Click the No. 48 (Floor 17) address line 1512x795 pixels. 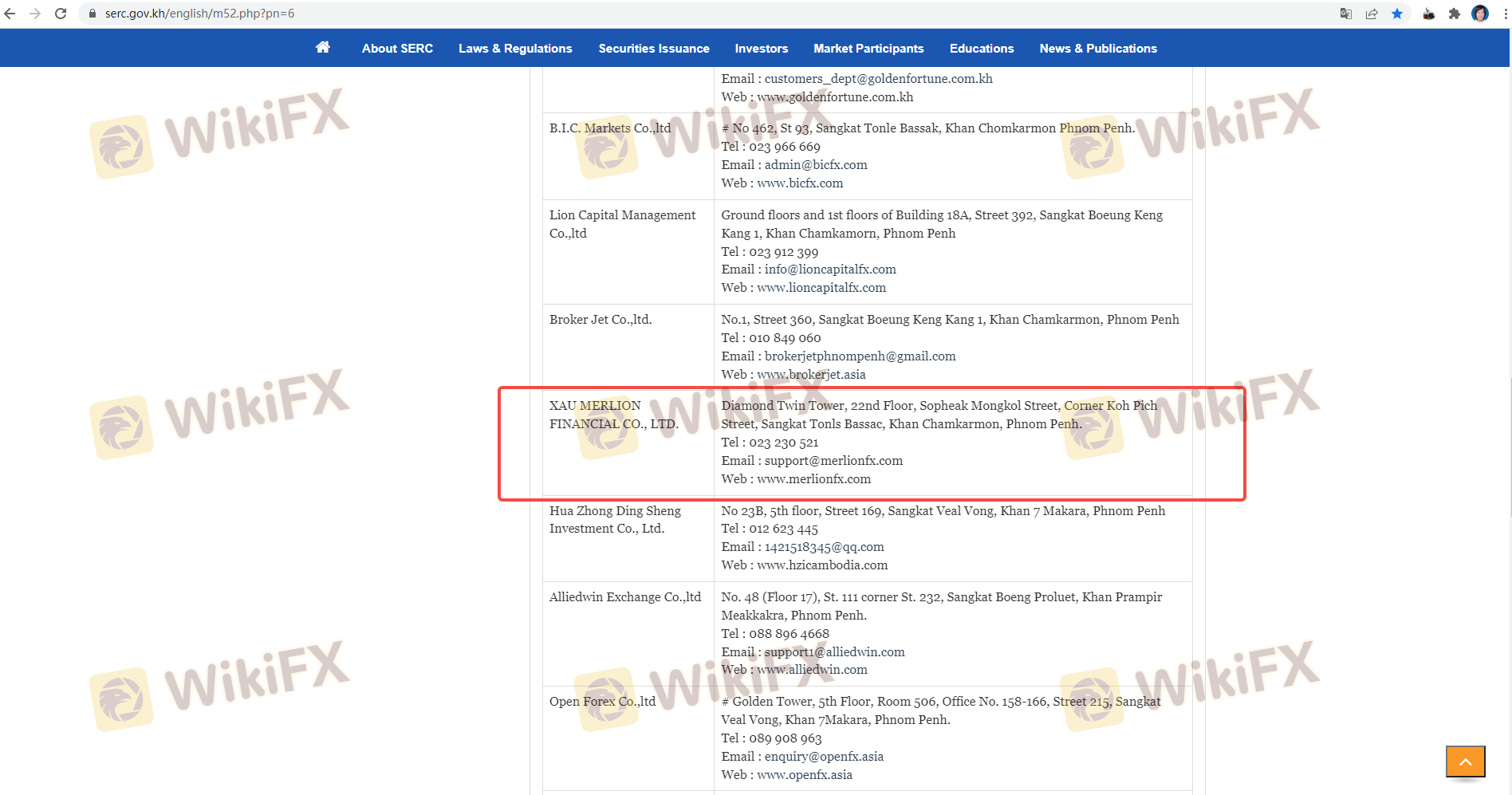pyautogui.click(x=942, y=606)
